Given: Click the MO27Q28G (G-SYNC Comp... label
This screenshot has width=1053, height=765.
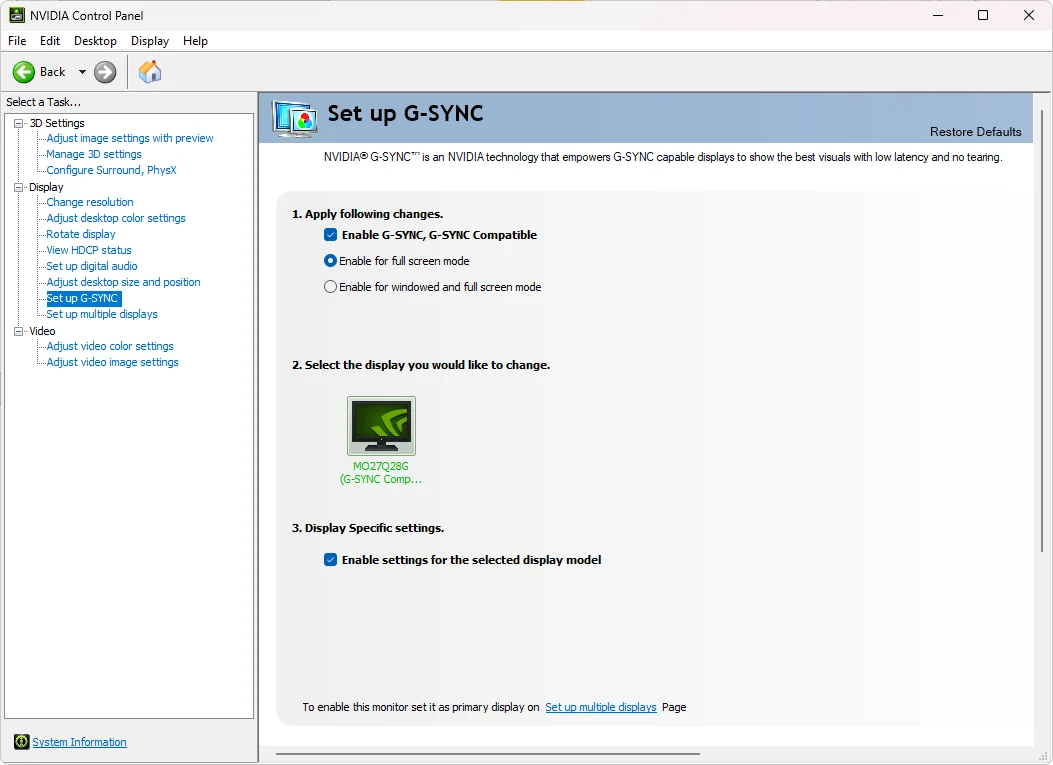Looking at the screenshot, I should pyautogui.click(x=381, y=473).
